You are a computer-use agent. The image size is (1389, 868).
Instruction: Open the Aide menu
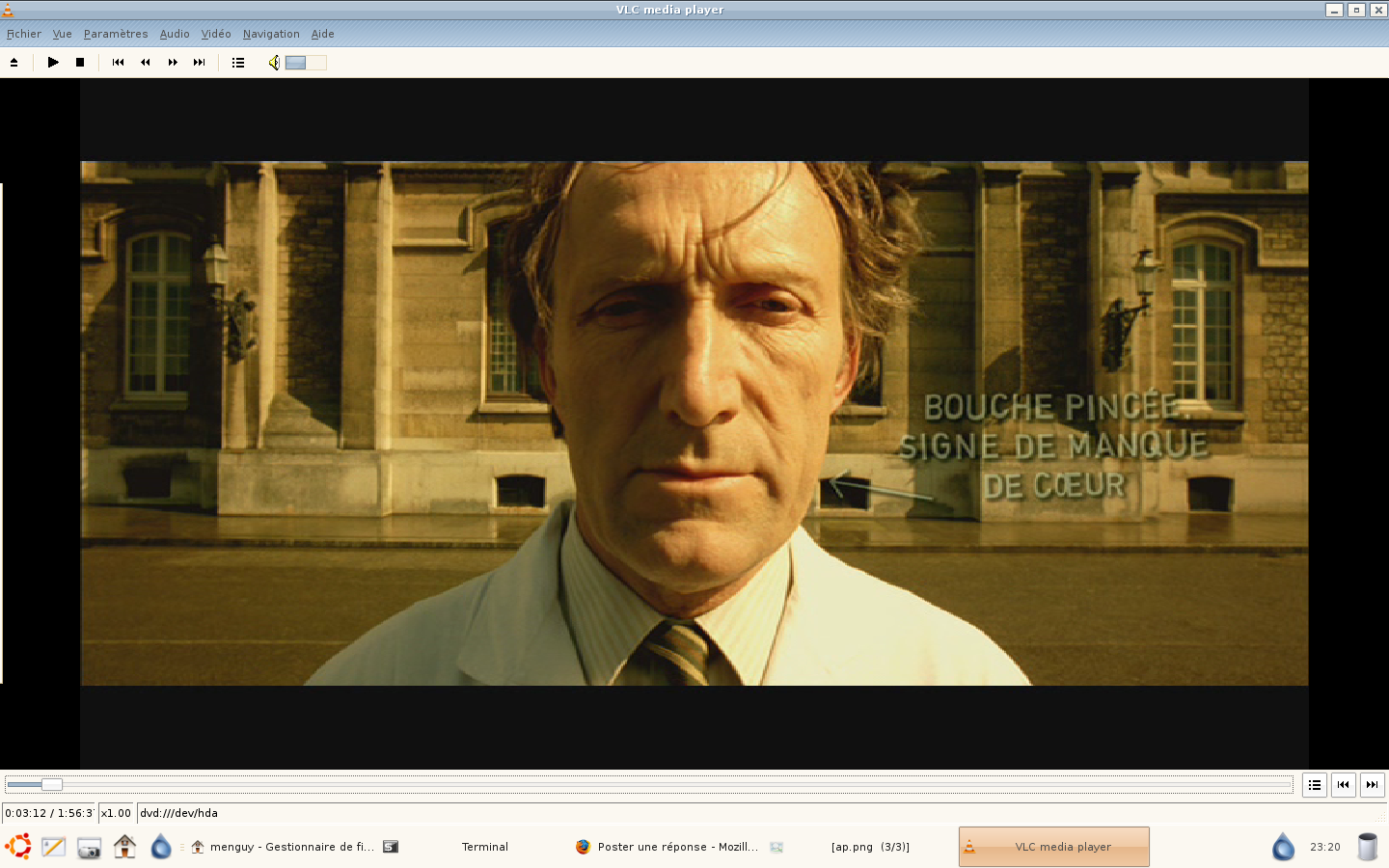pos(322,34)
